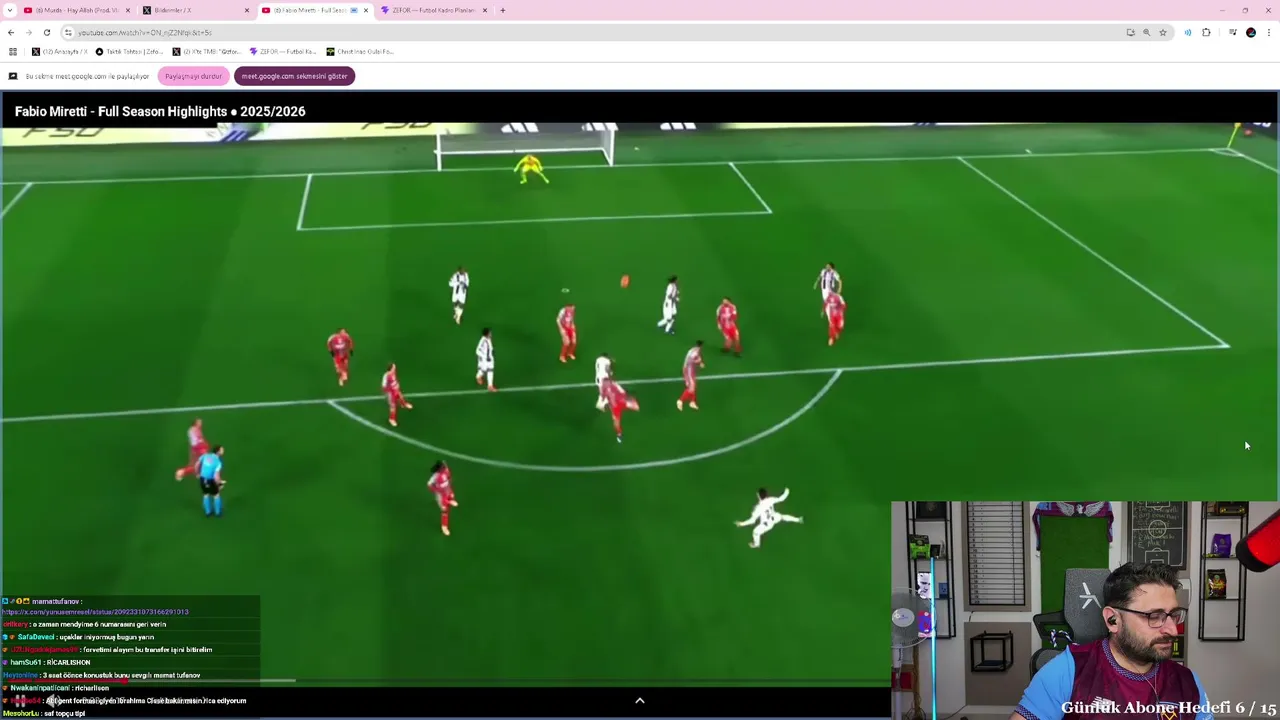View site information icon in address bar

[68, 32]
